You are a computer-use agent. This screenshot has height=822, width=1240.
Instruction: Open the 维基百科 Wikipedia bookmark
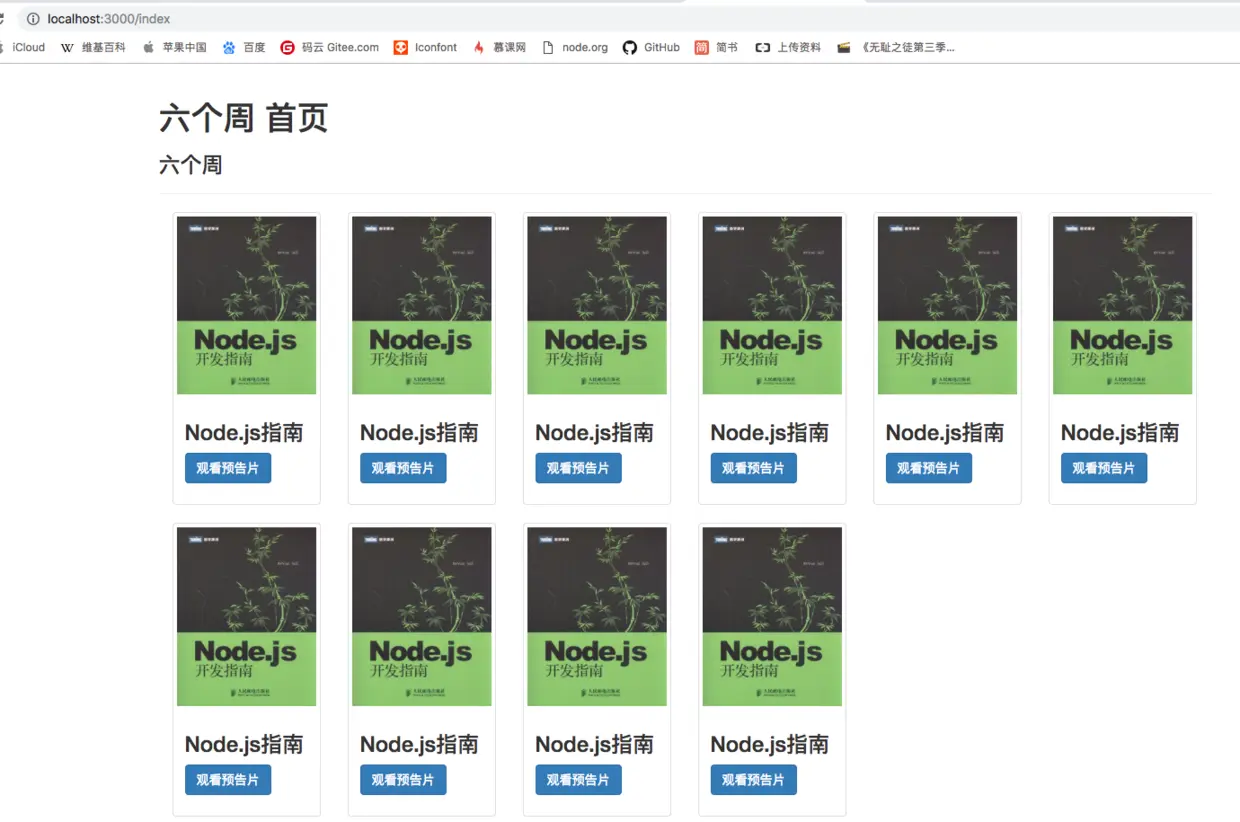pyautogui.click(x=93, y=47)
